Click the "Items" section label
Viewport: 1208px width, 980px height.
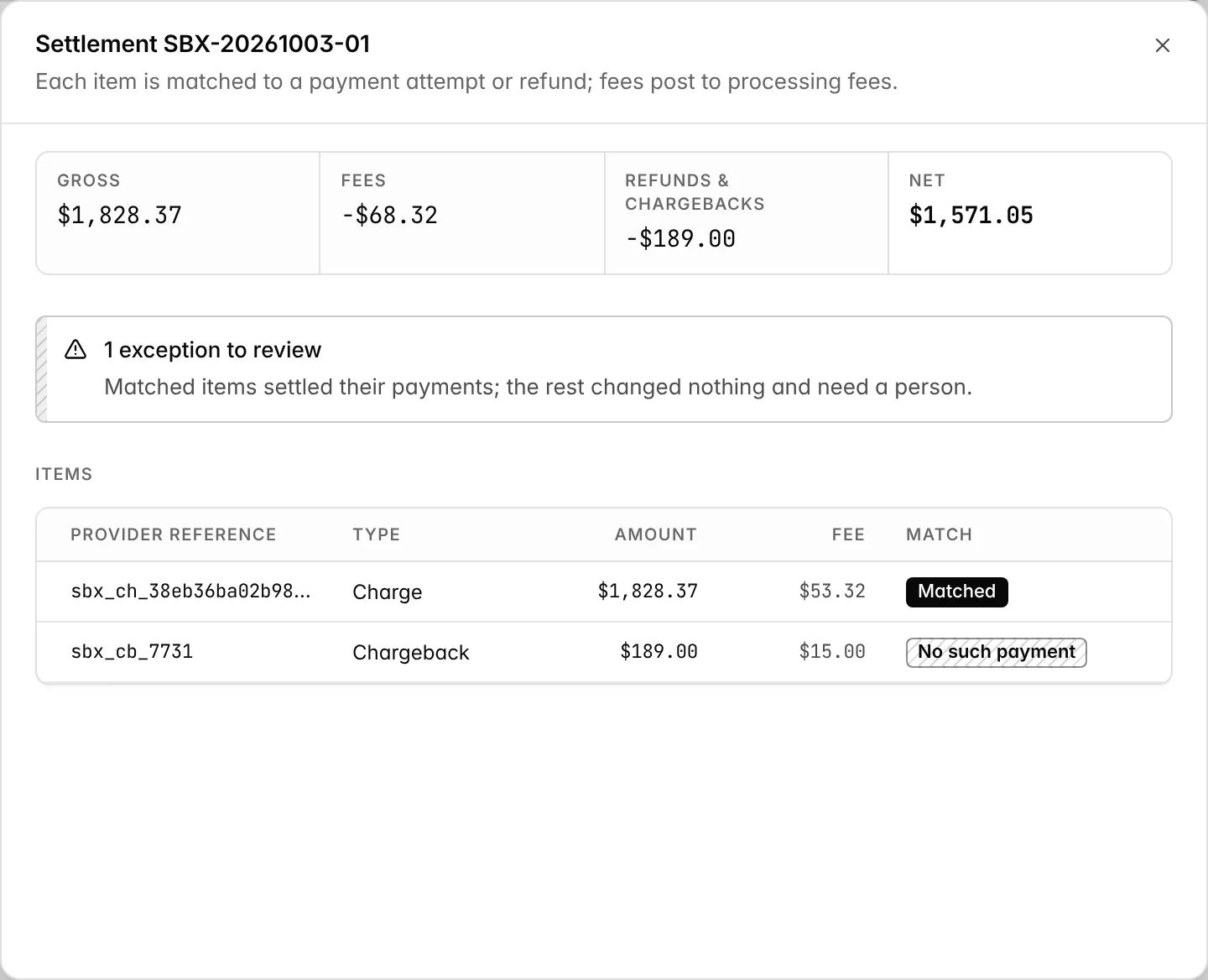click(64, 474)
